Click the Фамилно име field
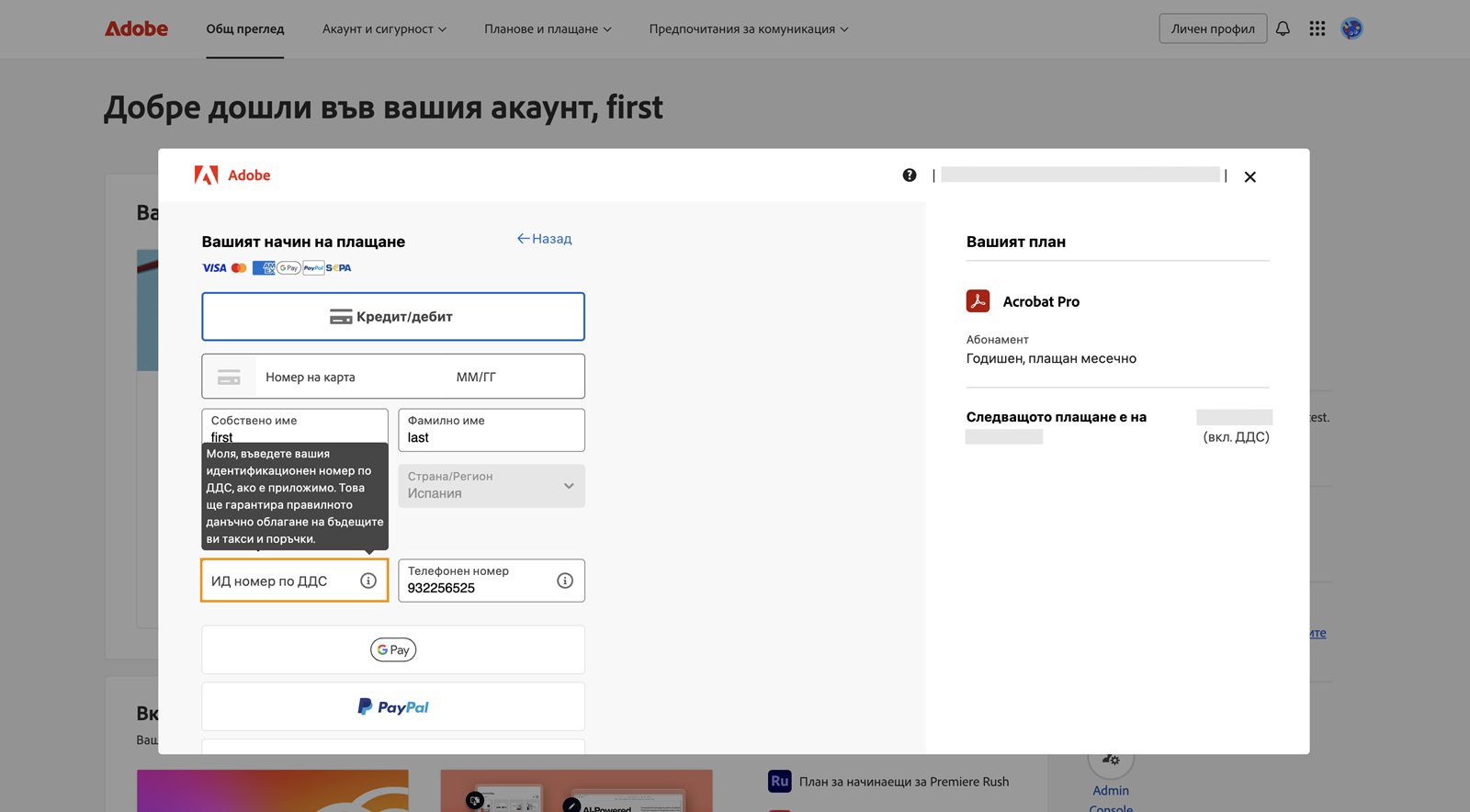The image size is (1470, 812). 492,430
